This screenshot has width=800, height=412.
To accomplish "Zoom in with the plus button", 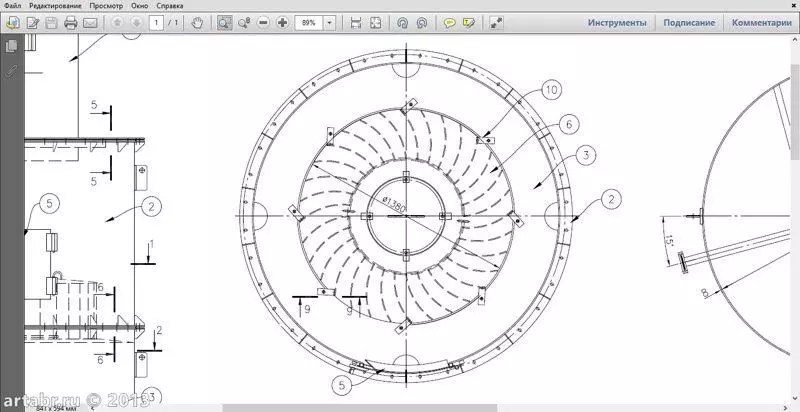I will click(x=283, y=23).
